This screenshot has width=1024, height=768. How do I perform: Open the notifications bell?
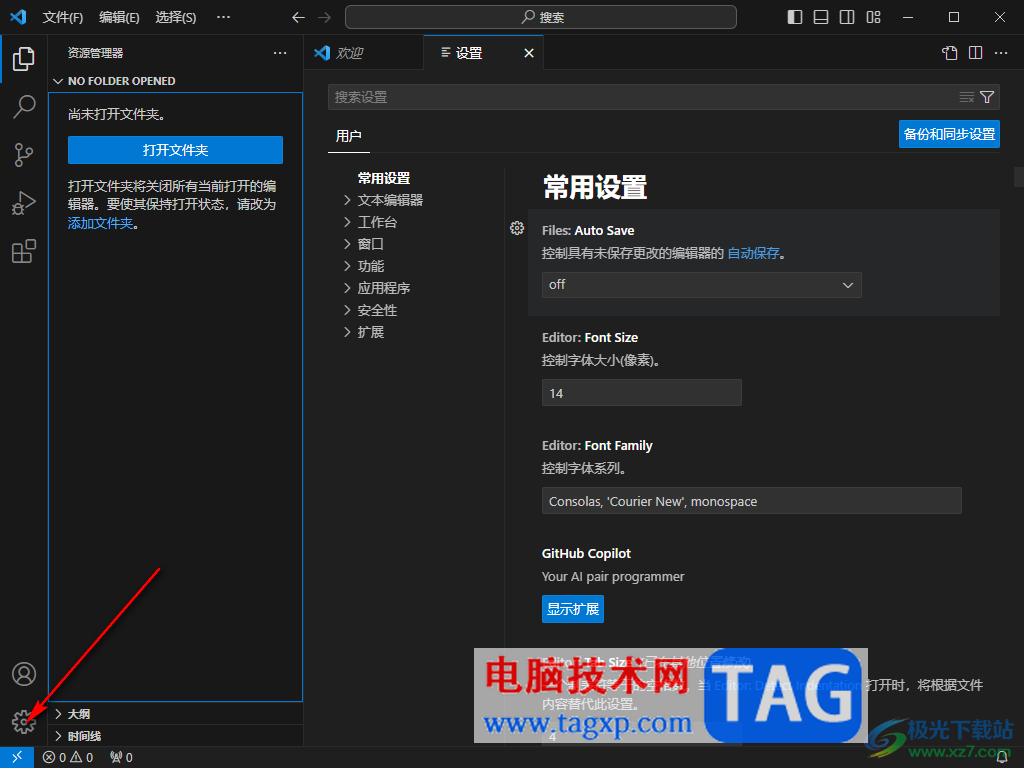click(1002, 758)
